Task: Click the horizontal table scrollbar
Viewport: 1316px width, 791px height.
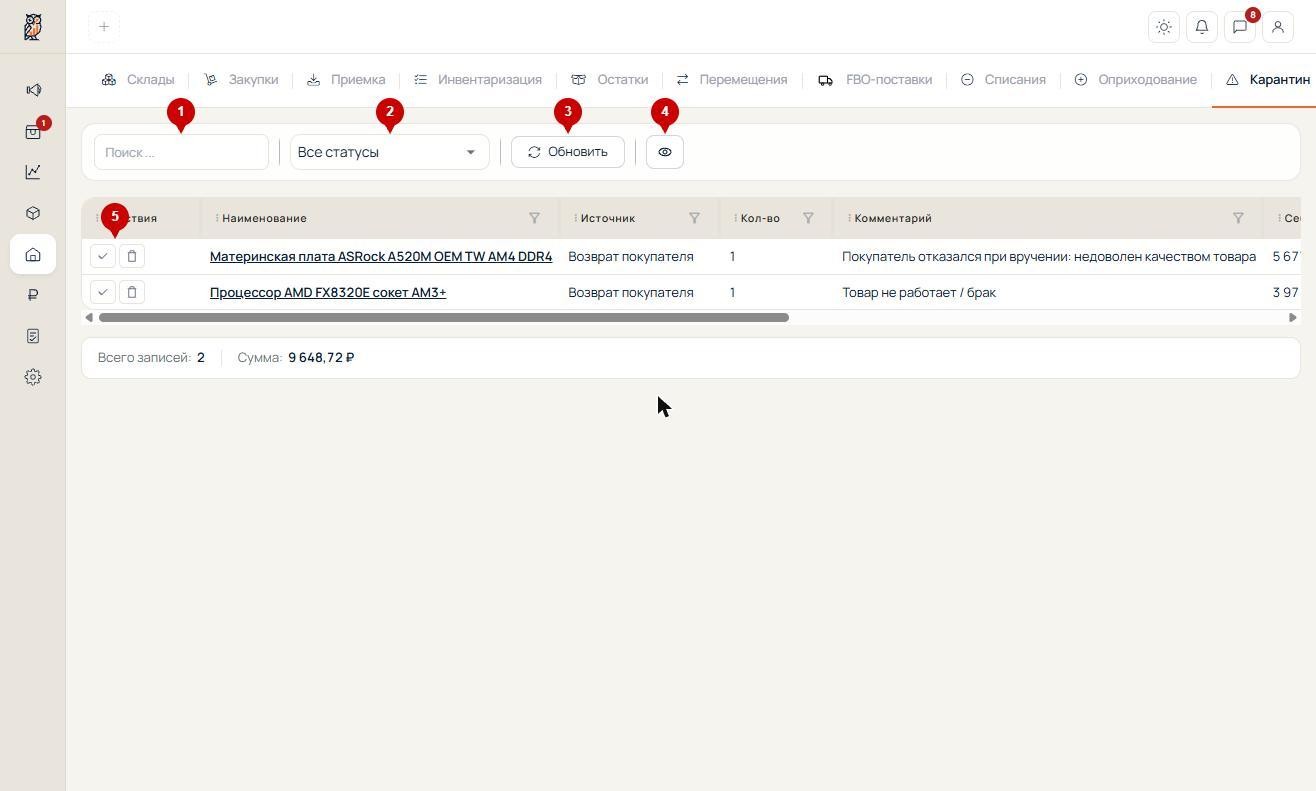Action: (444, 317)
